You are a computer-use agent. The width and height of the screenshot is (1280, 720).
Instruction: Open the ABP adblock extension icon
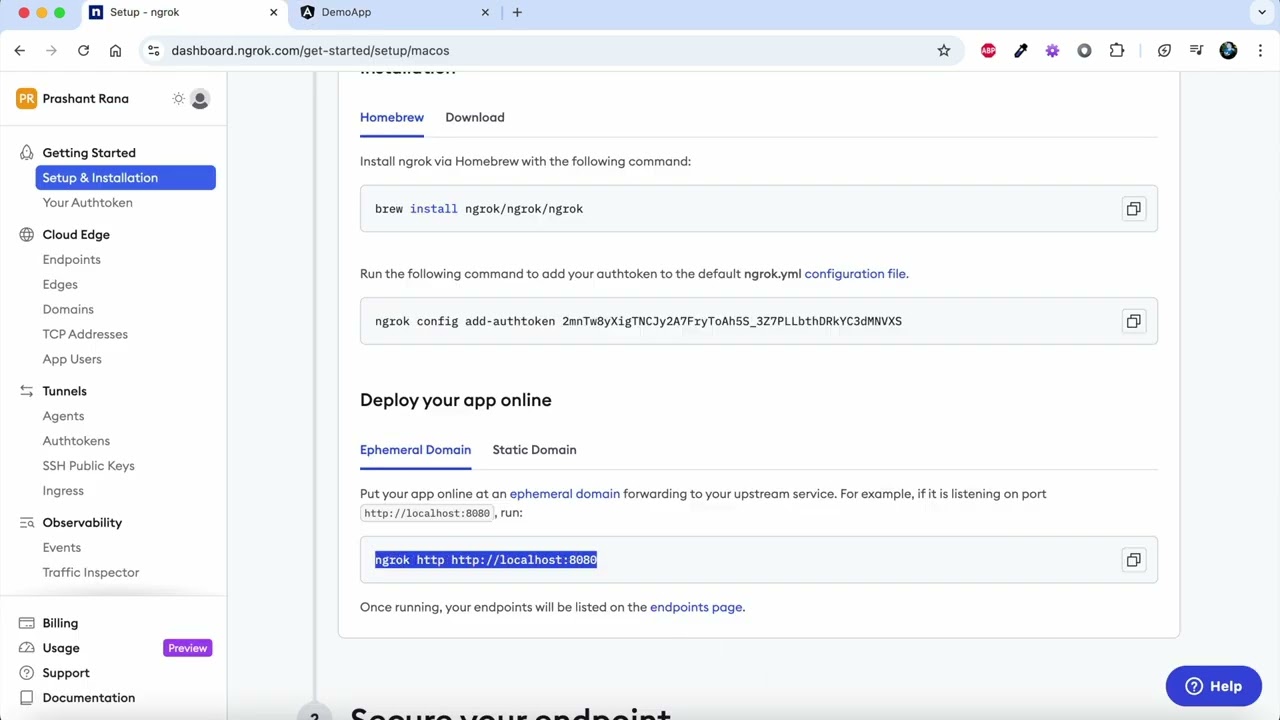(x=988, y=50)
